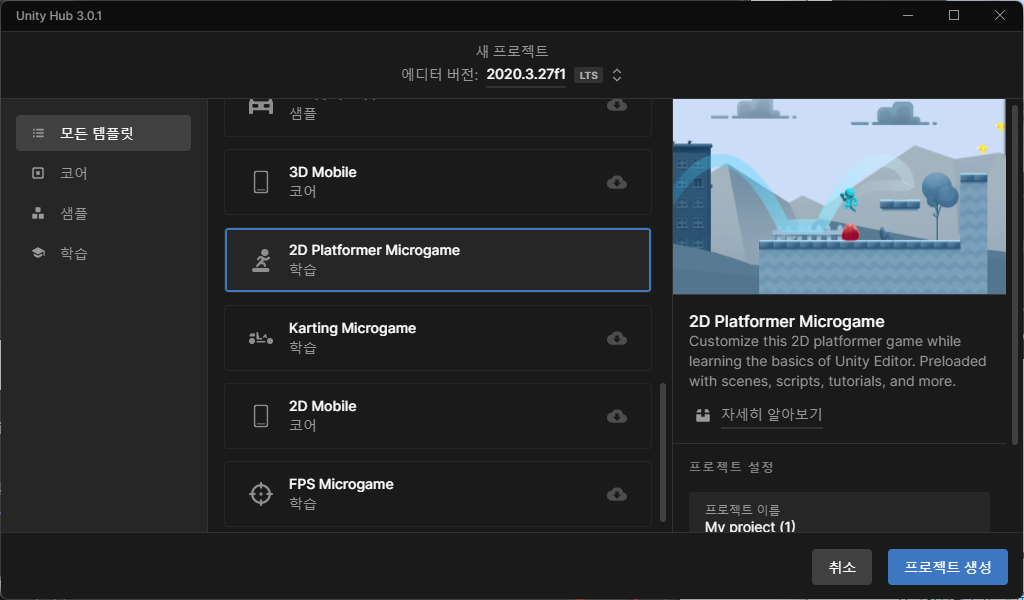Click the 2020.3.27f1 editor version text
Viewport: 1024px width, 600px height.
[526, 74]
